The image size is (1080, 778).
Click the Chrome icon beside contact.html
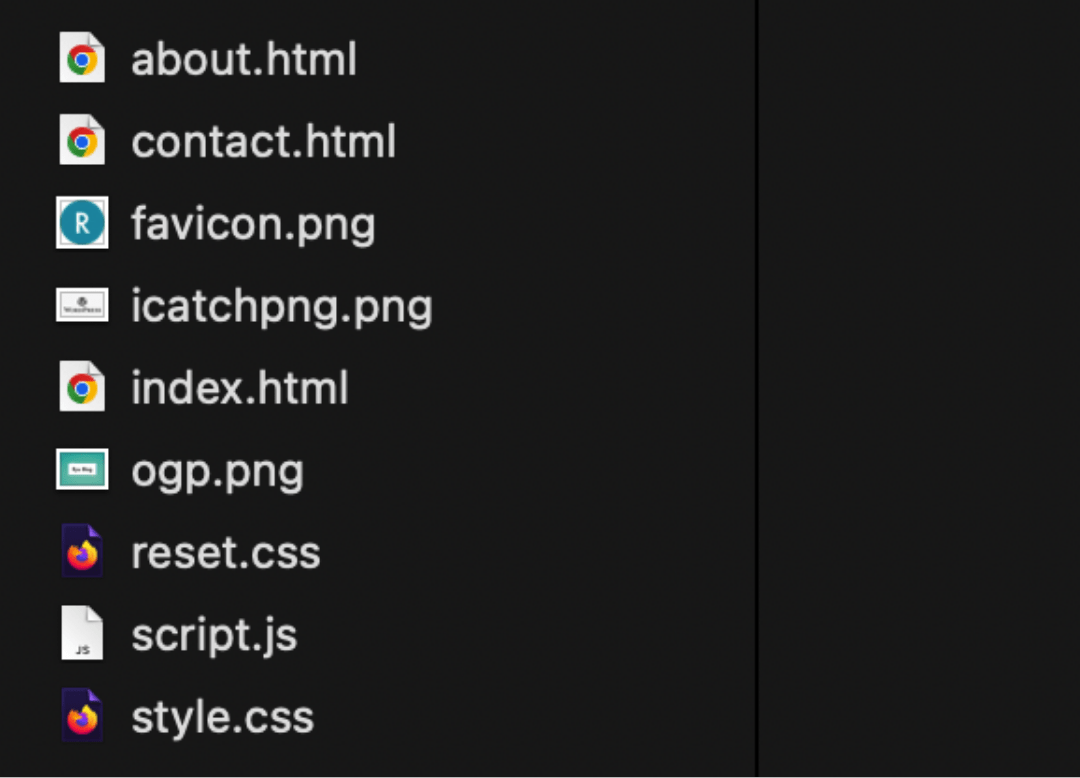82,140
